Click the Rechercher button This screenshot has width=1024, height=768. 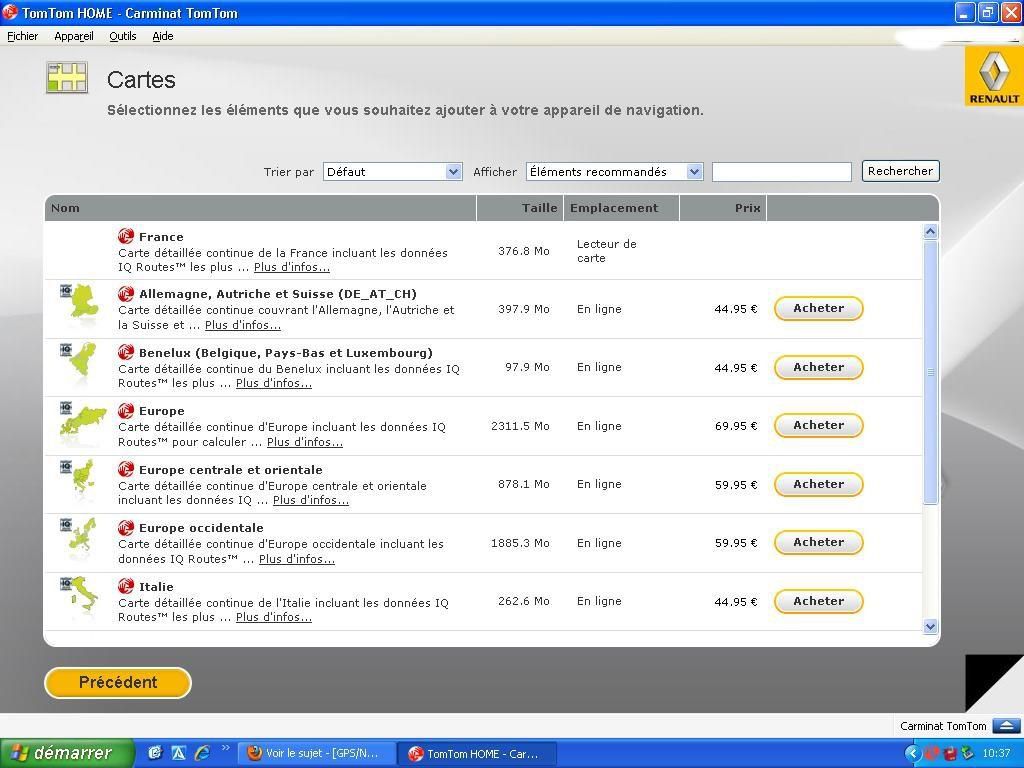901,171
